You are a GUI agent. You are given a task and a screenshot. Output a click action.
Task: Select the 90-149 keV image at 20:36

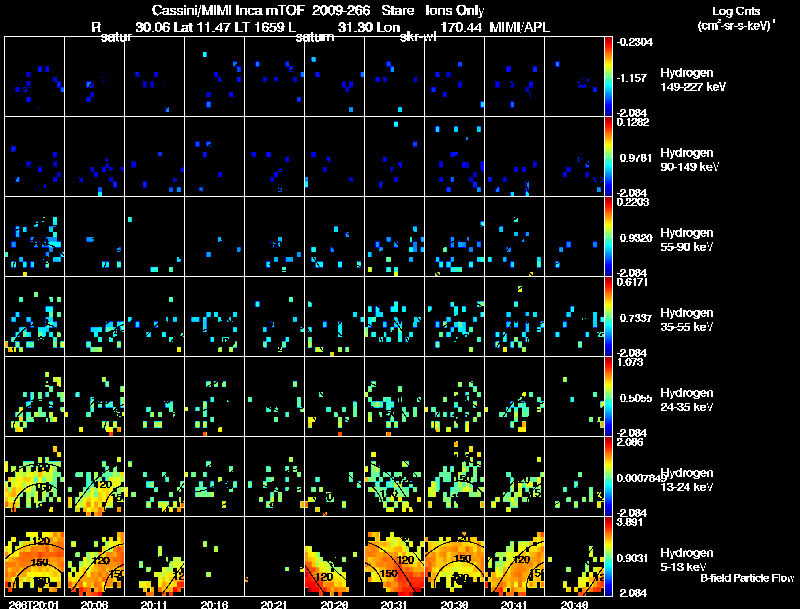(x=455, y=156)
